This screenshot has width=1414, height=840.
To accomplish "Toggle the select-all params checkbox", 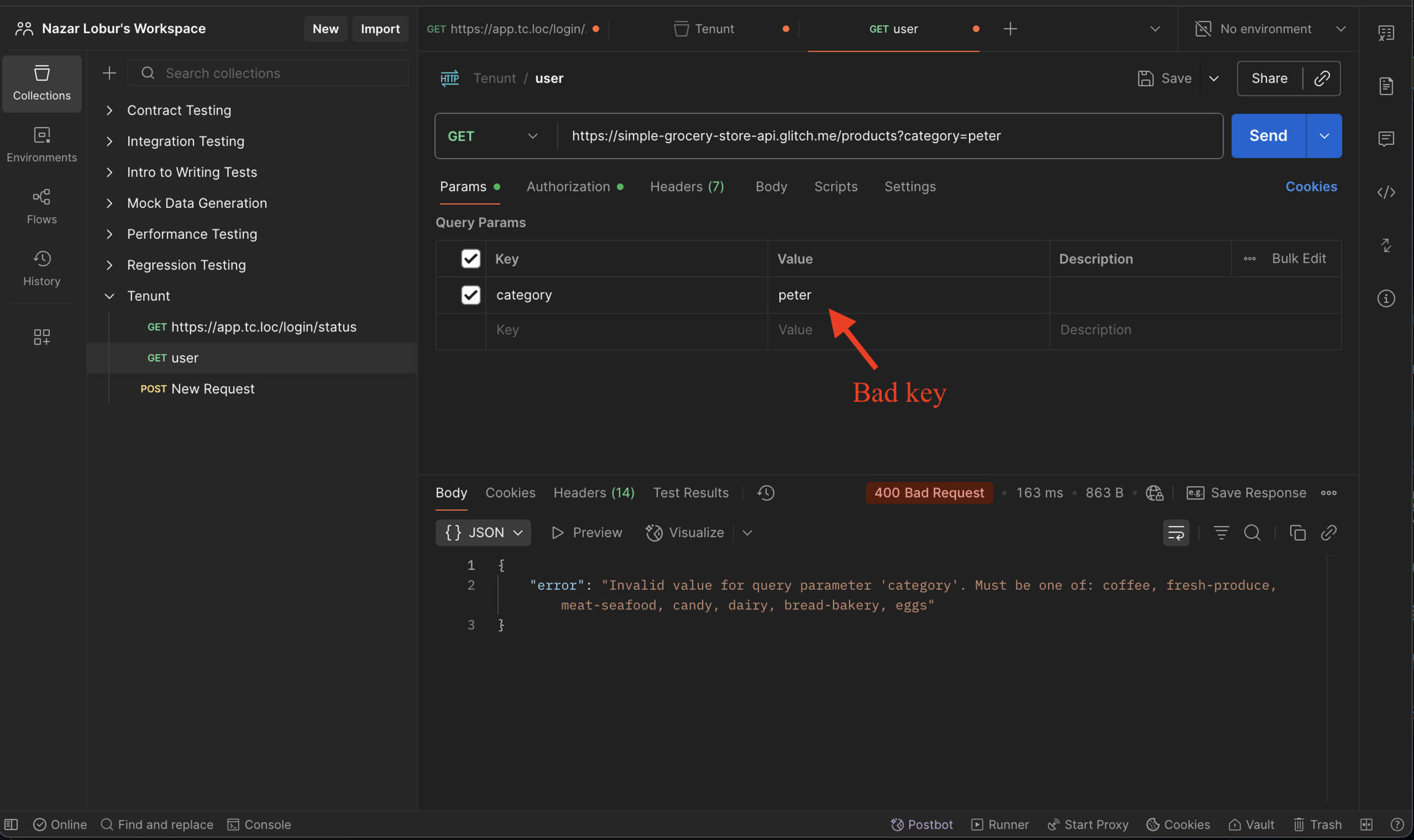I will coord(471,259).
